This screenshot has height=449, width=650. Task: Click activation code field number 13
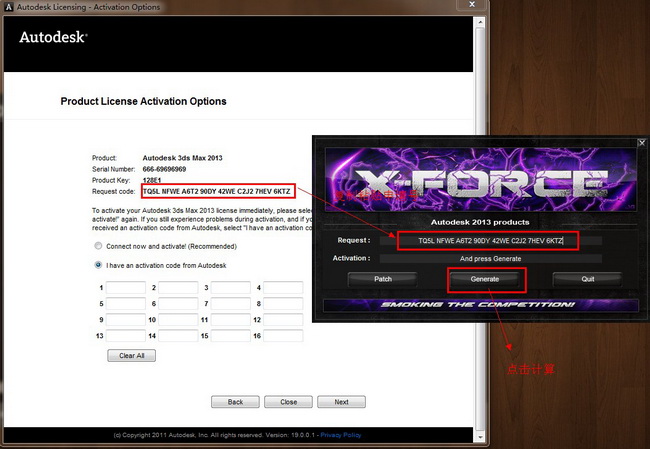126,335
